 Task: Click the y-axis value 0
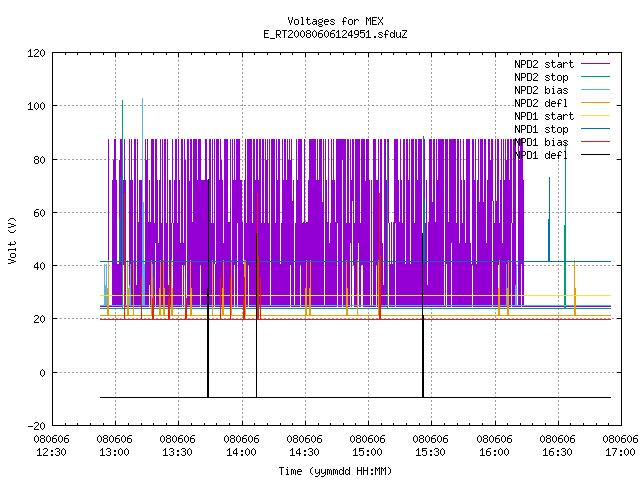click(x=42, y=373)
